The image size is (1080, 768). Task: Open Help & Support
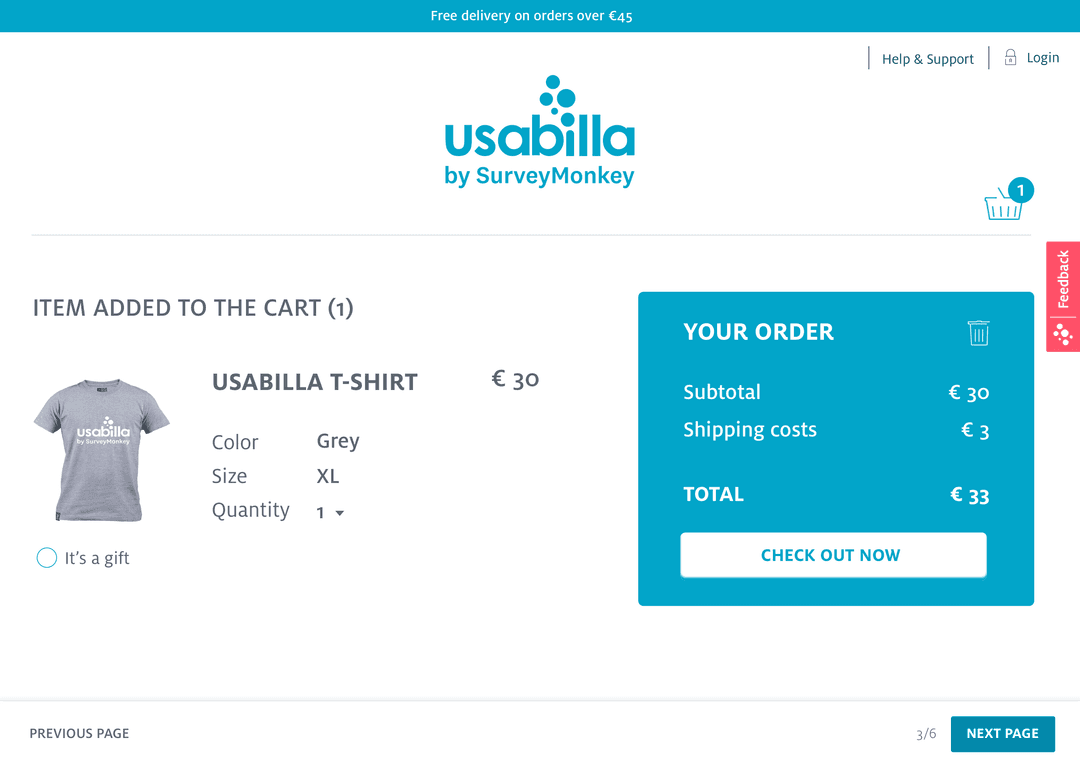coord(927,58)
